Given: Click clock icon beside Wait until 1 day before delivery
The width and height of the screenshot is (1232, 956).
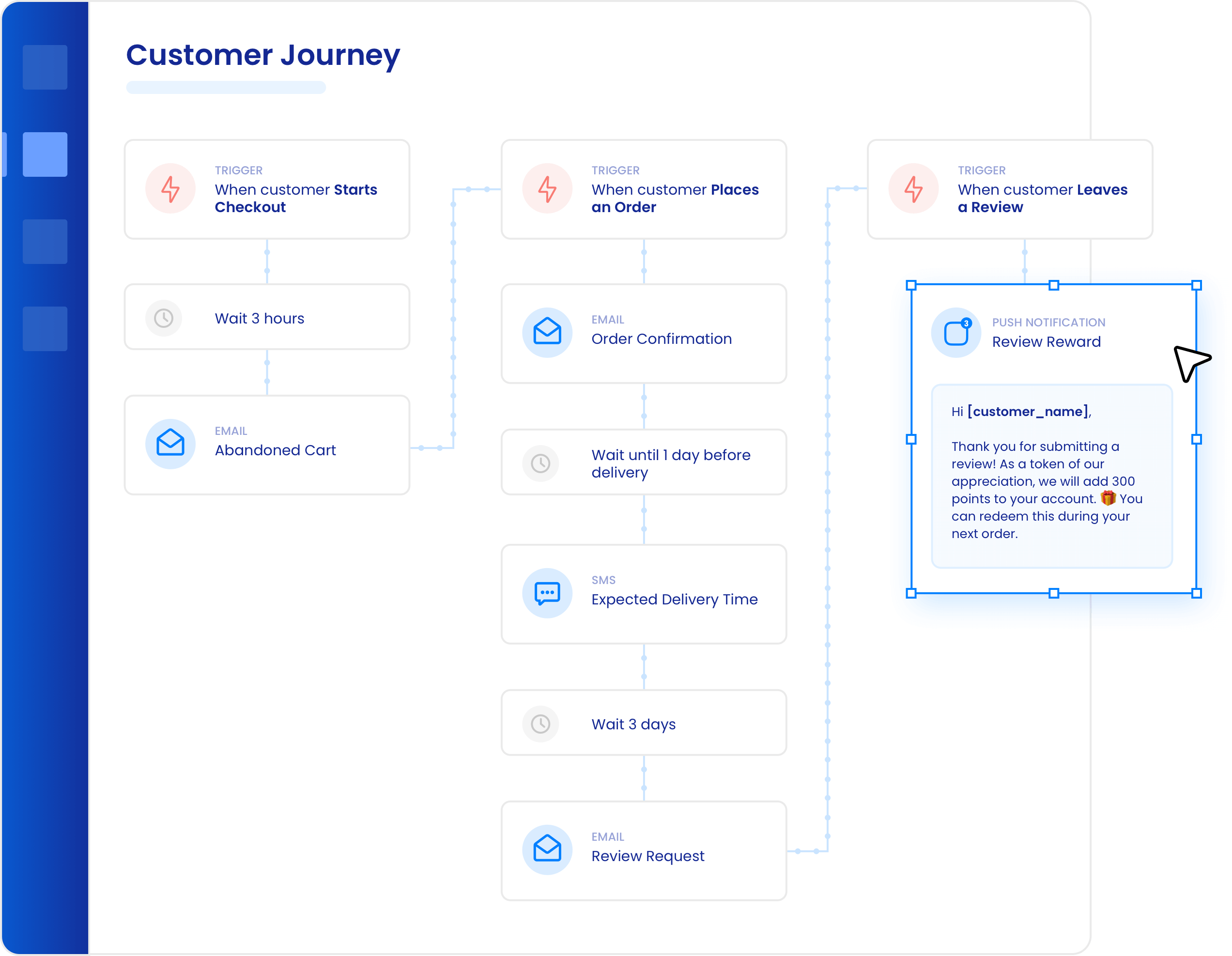Looking at the screenshot, I should point(540,463).
